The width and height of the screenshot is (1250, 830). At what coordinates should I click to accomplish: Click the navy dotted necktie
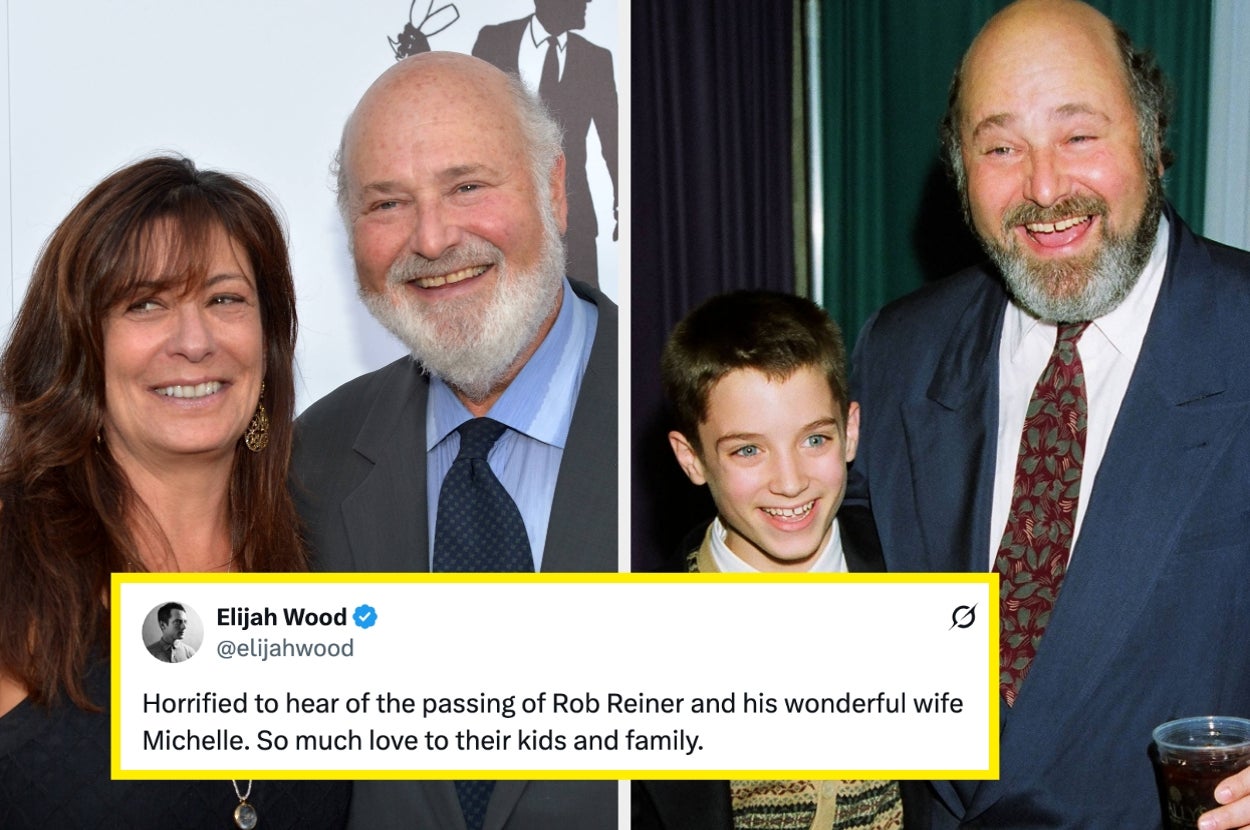(x=483, y=497)
